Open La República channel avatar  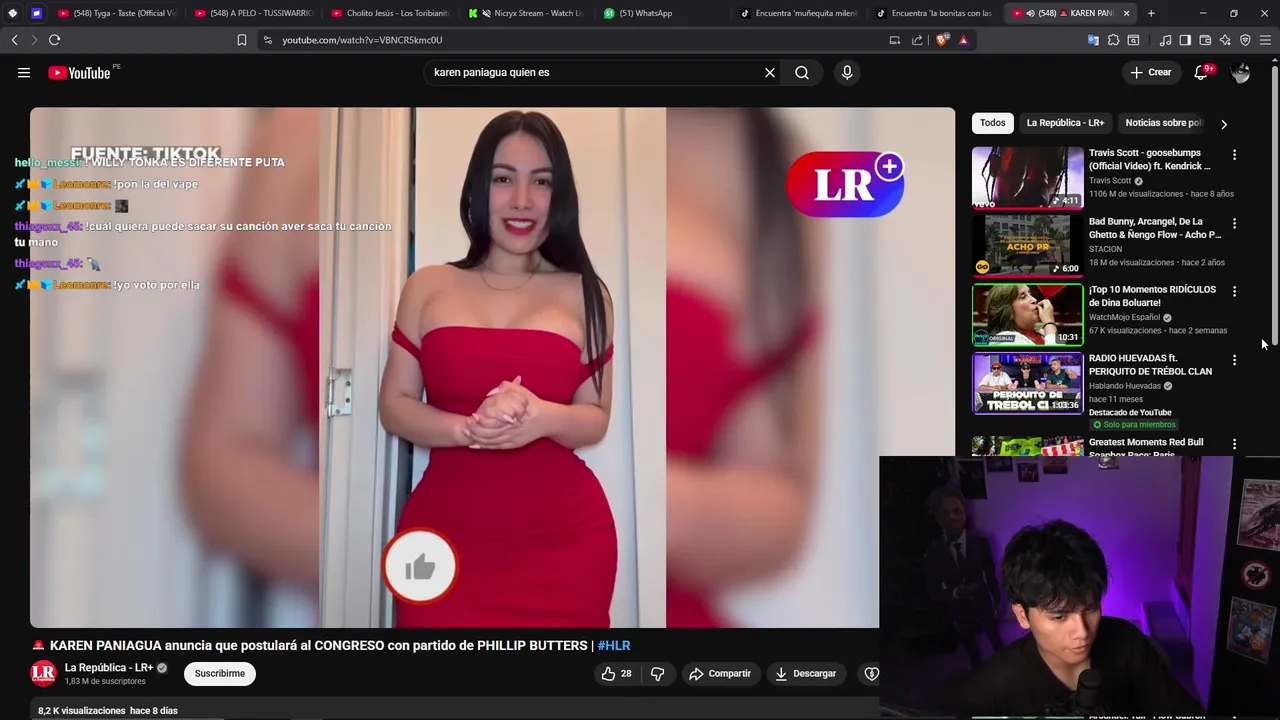coord(43,674)
